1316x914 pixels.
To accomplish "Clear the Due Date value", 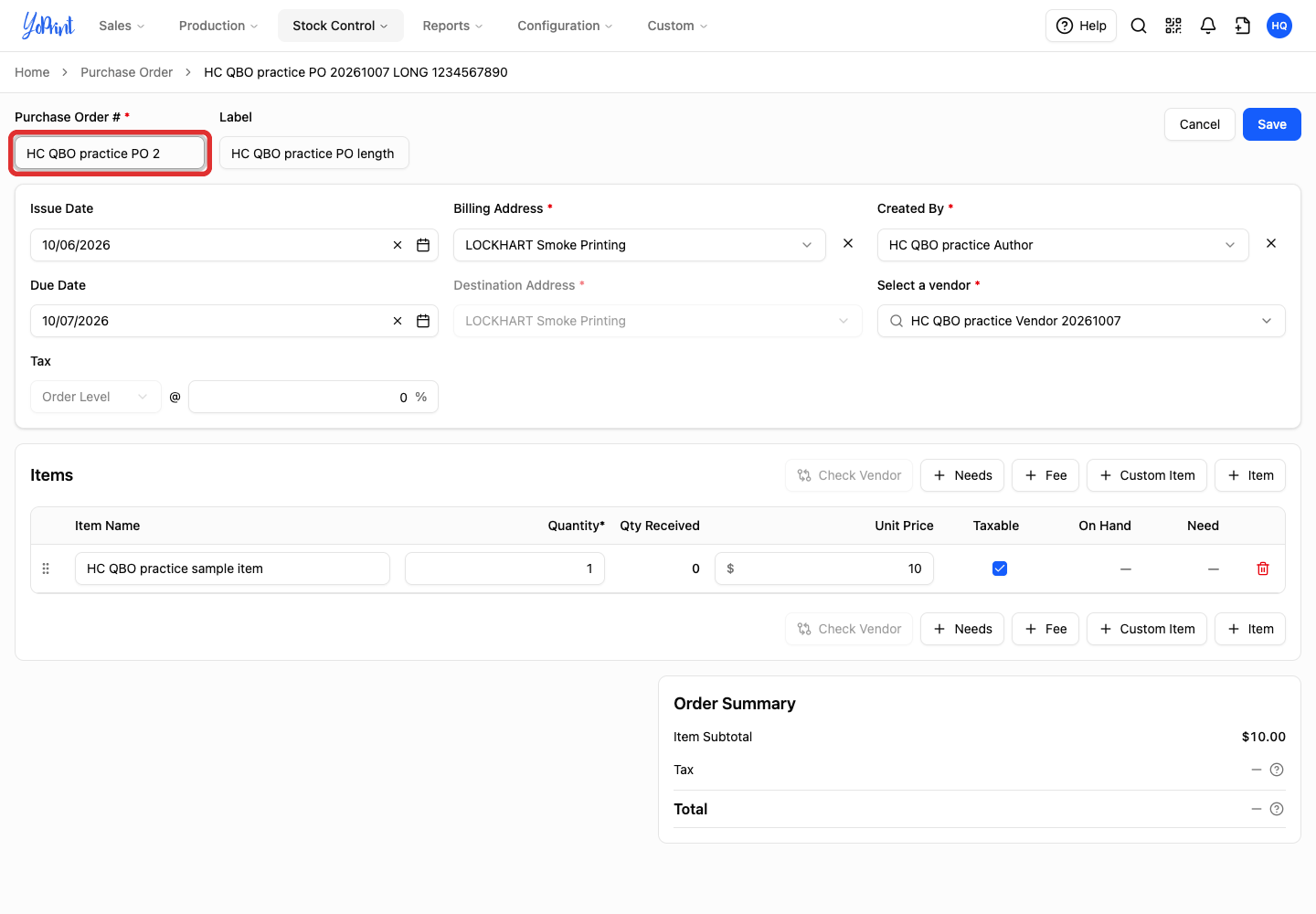I will (398, 321).
